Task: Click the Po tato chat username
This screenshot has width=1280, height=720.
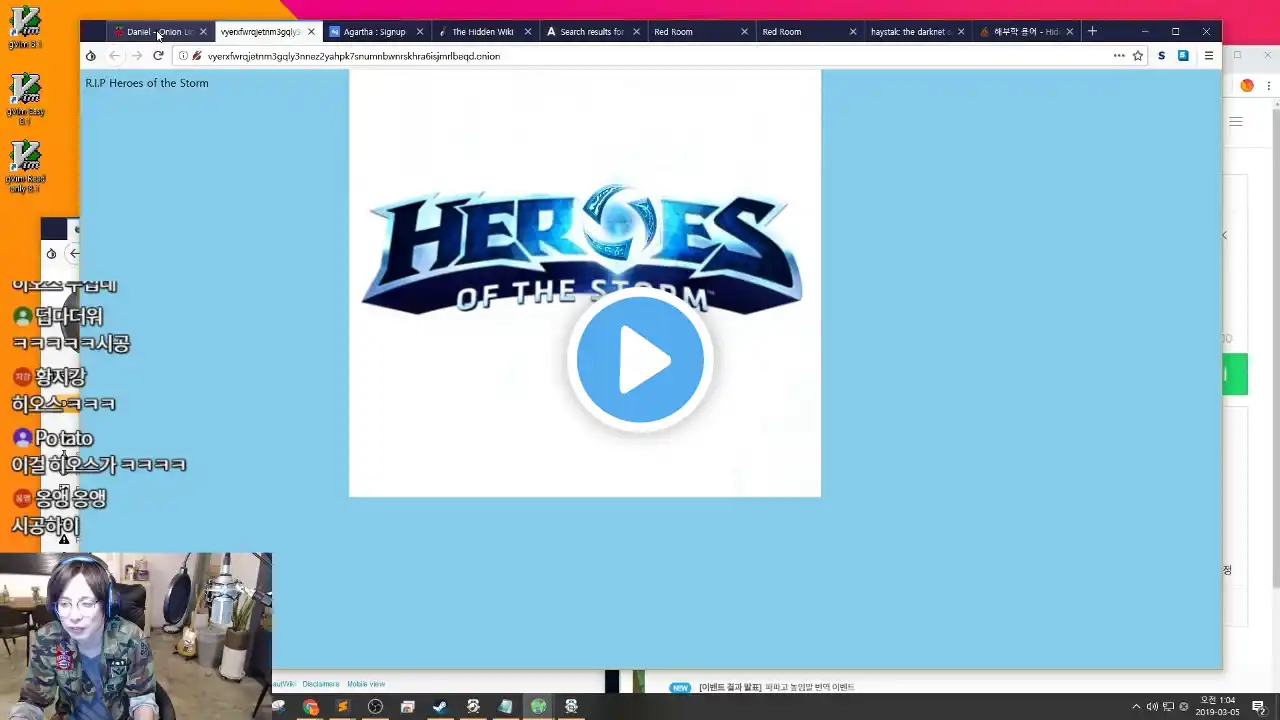Action: tap(64, 438)
